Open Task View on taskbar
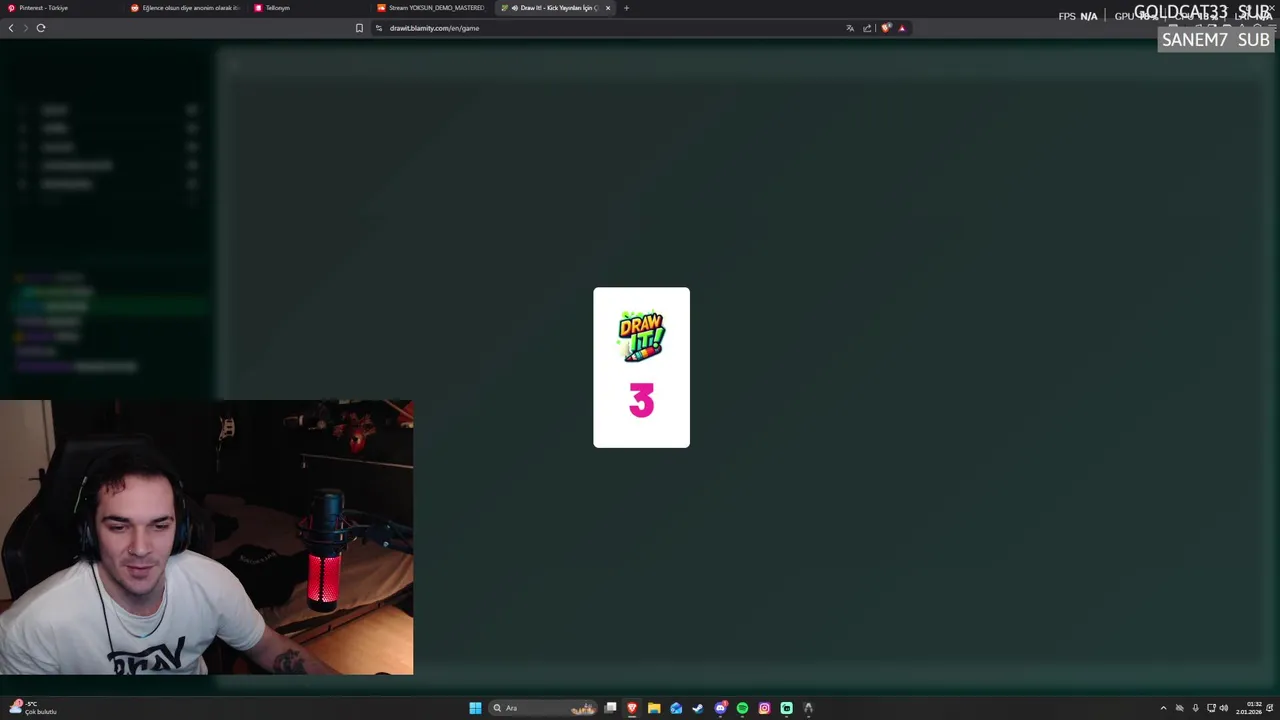 (x=610, y=708)
